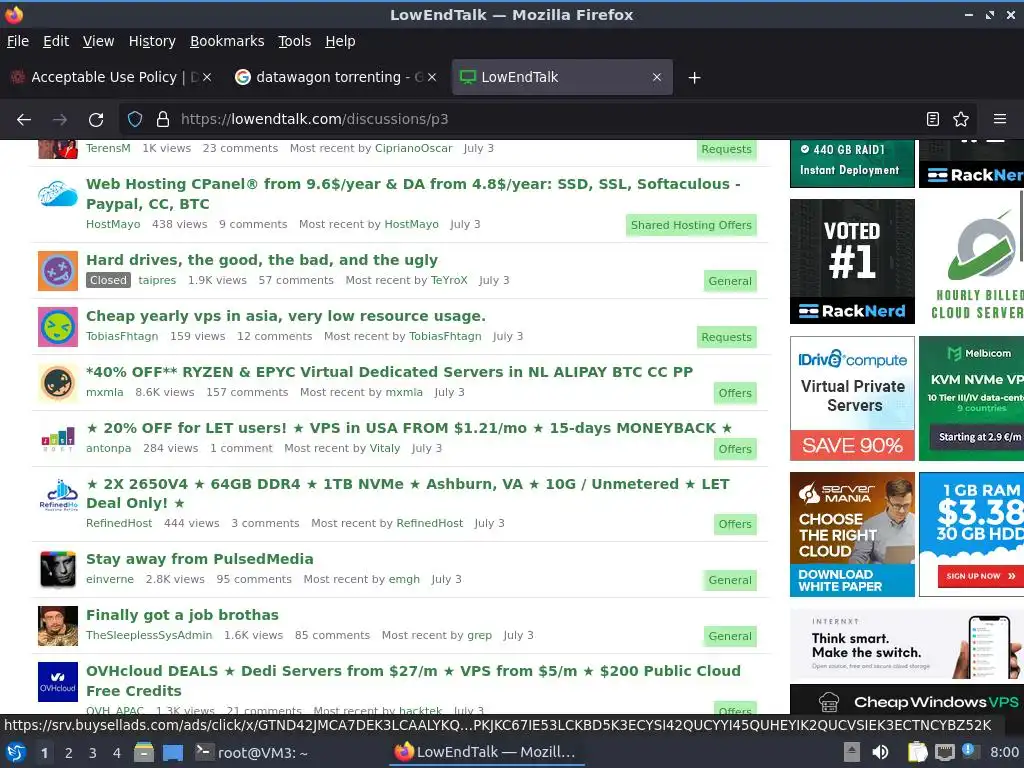
Task: Open most recent commenter 'TeYroX' profile
Action: click(449, 280)
